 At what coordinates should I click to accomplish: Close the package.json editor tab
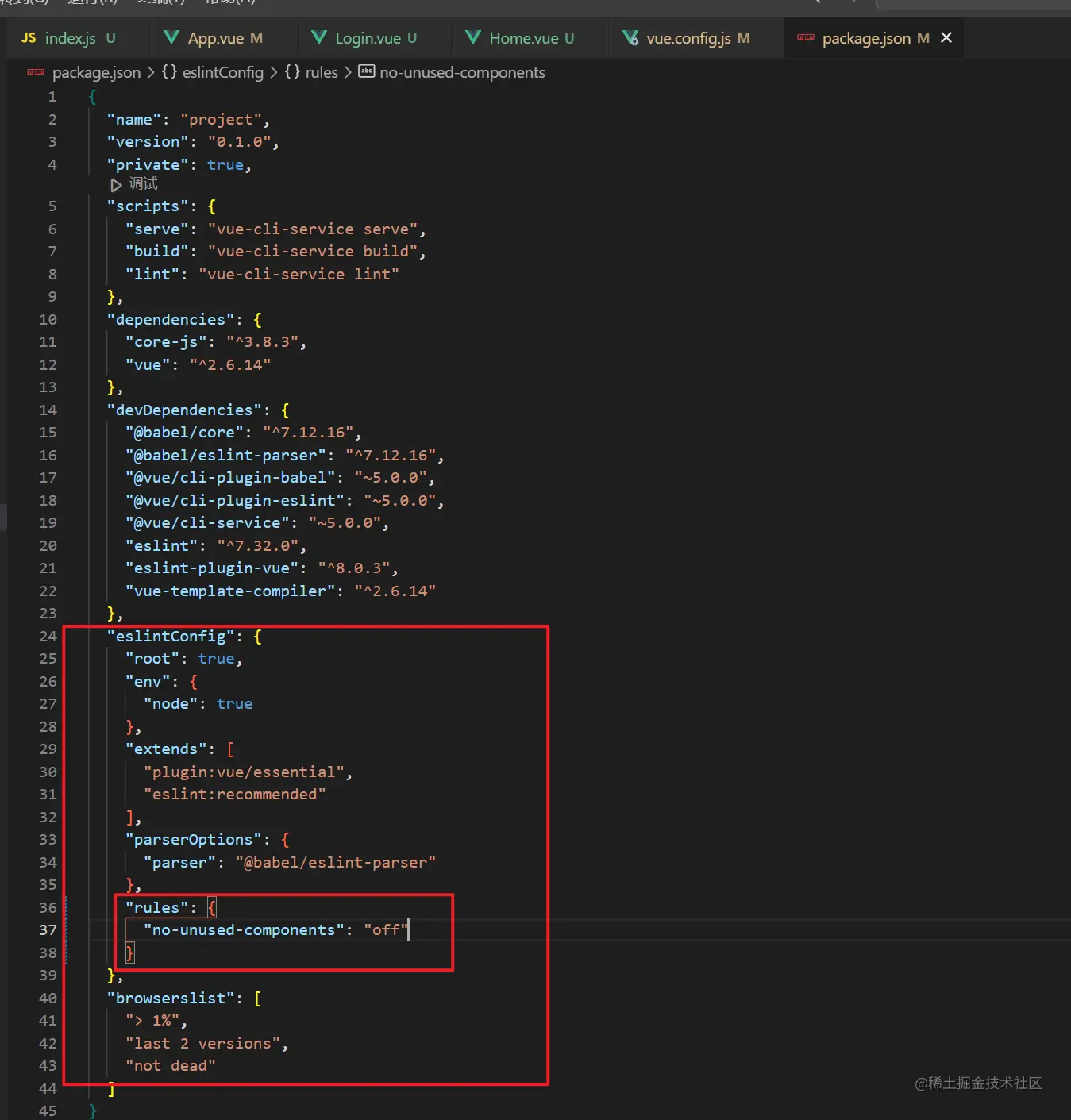click(946, 37)
